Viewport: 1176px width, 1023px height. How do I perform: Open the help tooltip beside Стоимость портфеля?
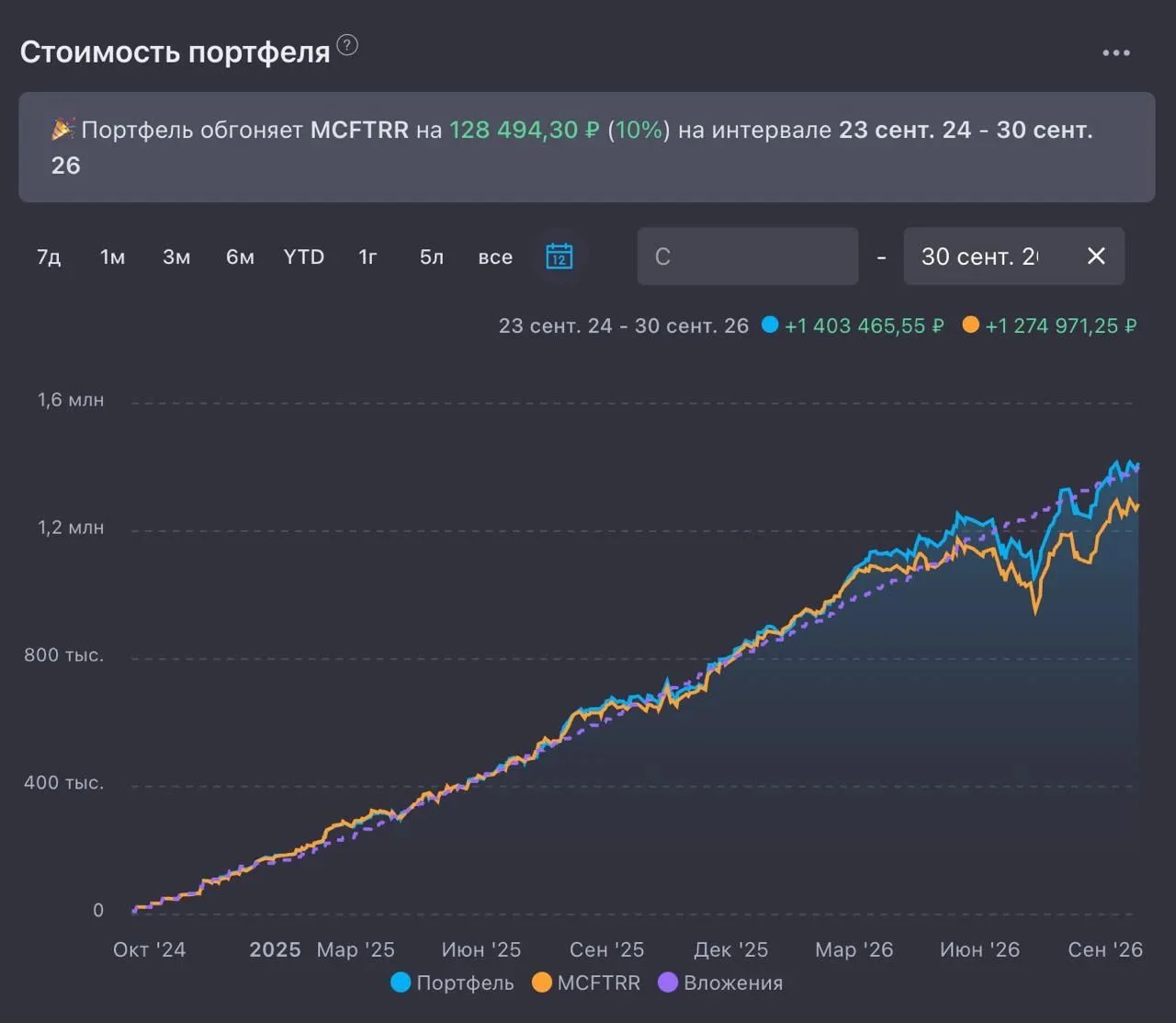347,44
